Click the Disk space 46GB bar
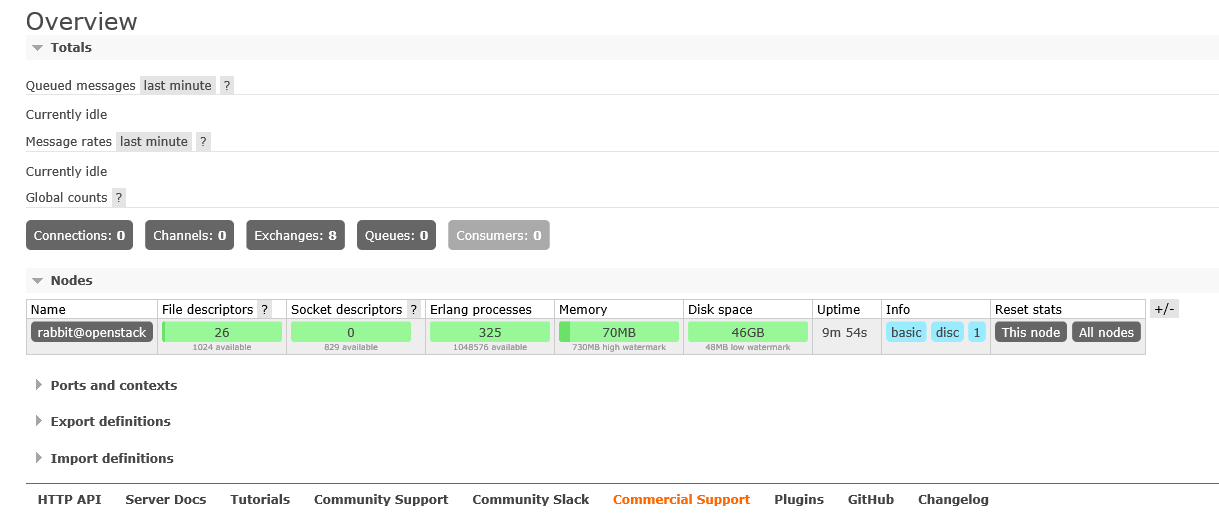Image resolution: width=1219 pixels, height=526 pixels. [748, 332]
